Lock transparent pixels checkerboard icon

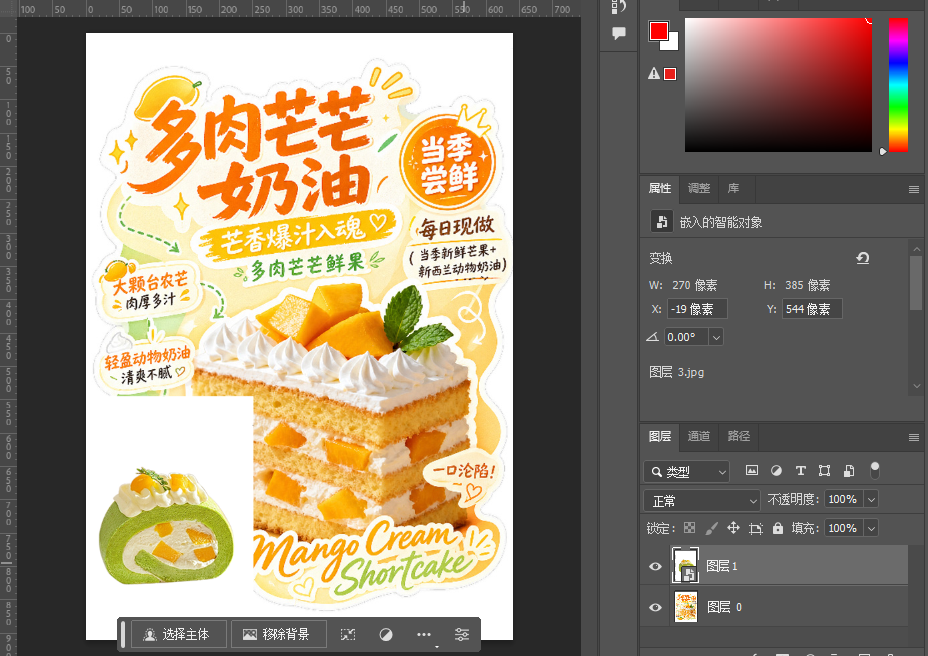pos(689,528)
